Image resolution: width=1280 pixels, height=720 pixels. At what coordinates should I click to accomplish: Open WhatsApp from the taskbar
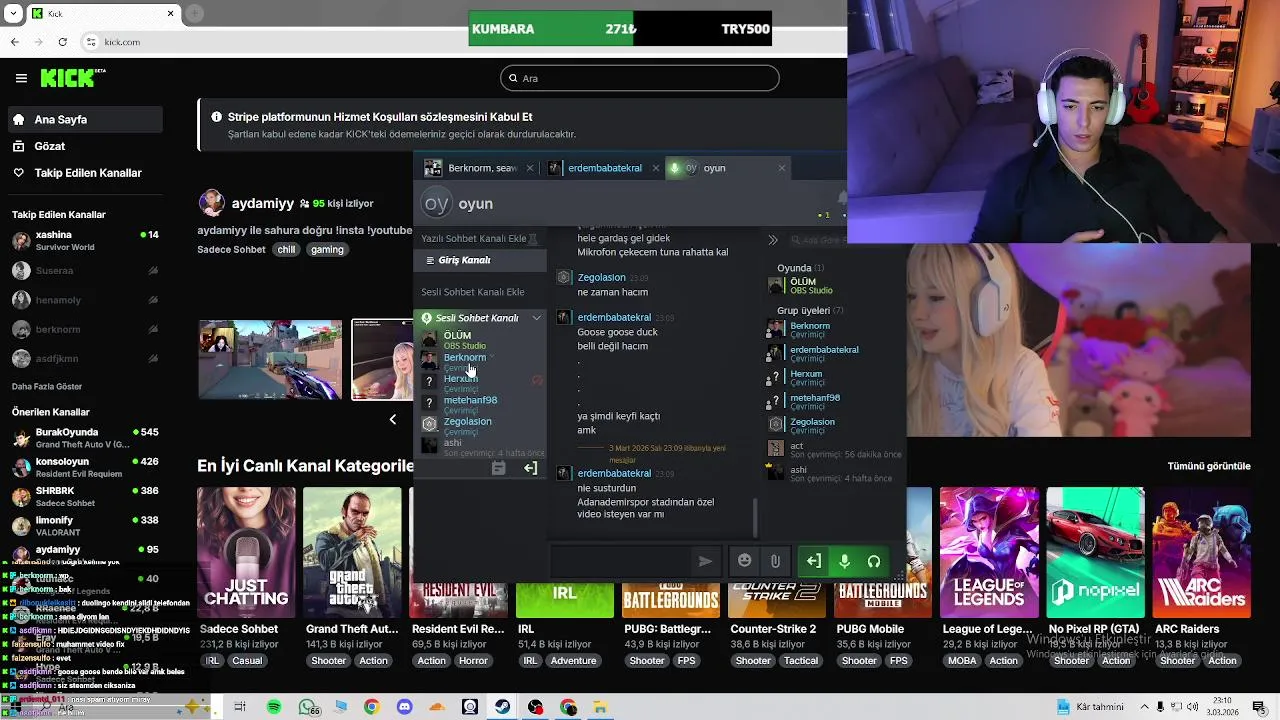pyautogui.click(x=307, y=707)
